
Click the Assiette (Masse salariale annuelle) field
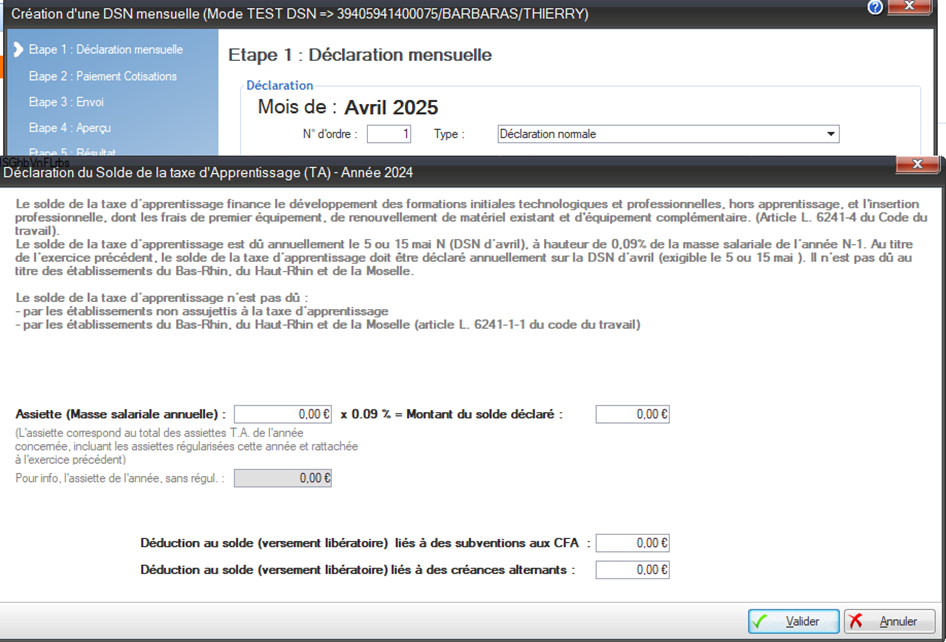(282, 415)
